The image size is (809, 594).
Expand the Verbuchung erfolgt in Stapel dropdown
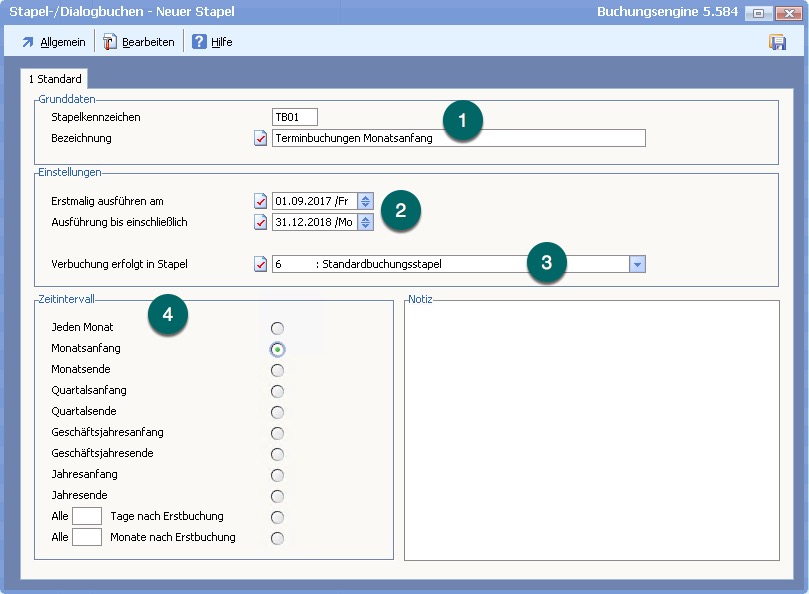pos(637,265)
